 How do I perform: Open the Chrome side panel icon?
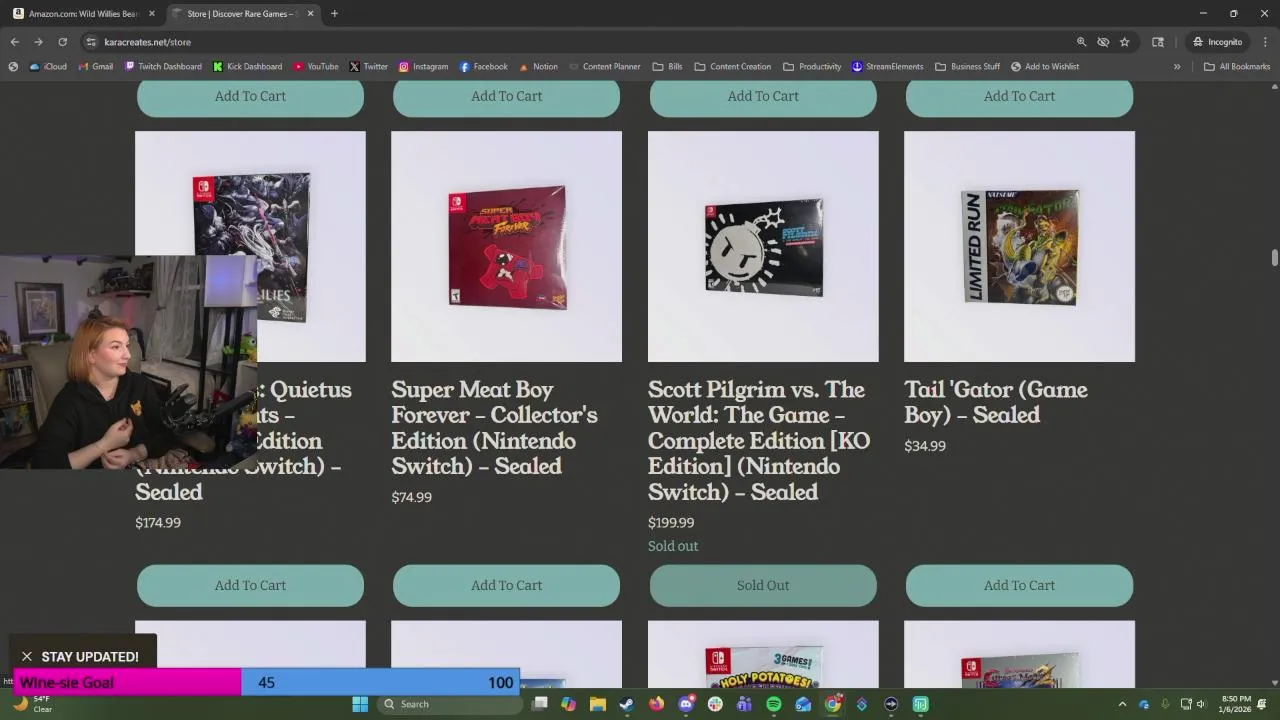[x=1158, y=42]
